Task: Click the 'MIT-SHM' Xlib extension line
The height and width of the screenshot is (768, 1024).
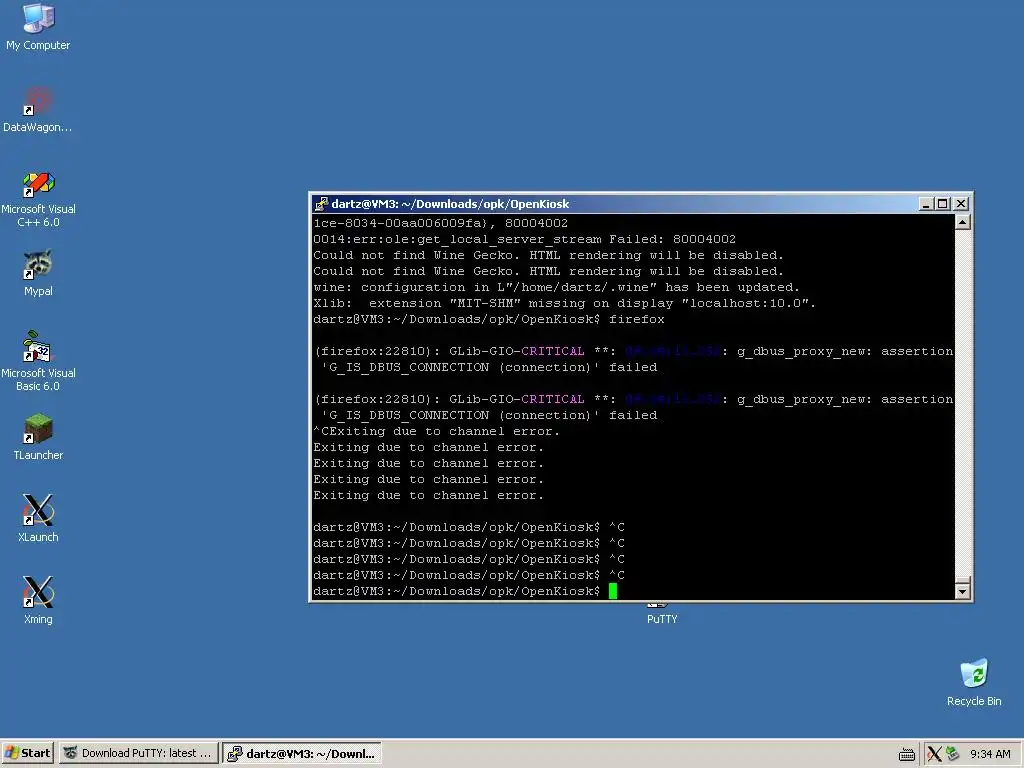Action: click(564, 304)
